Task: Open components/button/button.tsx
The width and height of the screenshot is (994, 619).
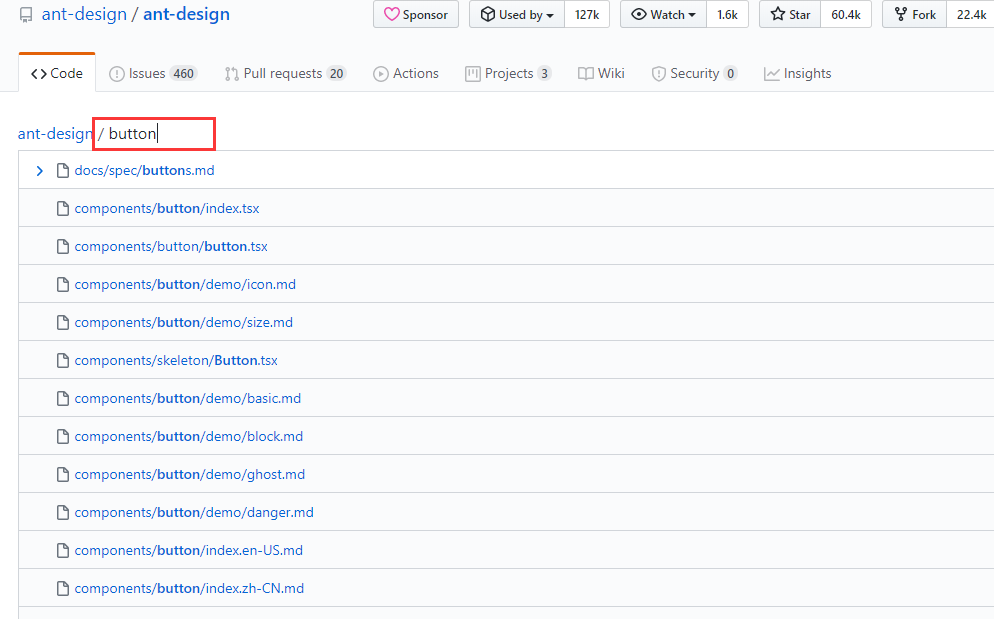Action: [x=171, y=247]
